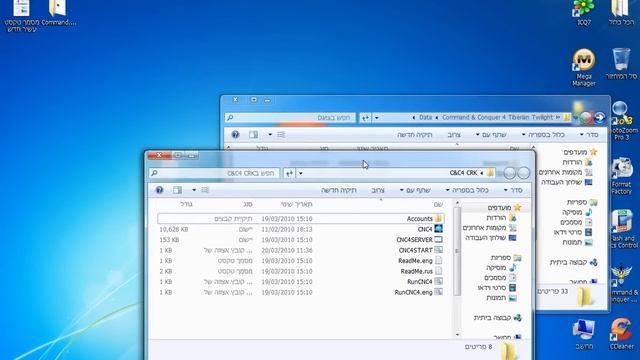Click צרוב (Burn) in C&C4 CRK toolbar
The image size is (640, 360).
click(x=378, y=190)
